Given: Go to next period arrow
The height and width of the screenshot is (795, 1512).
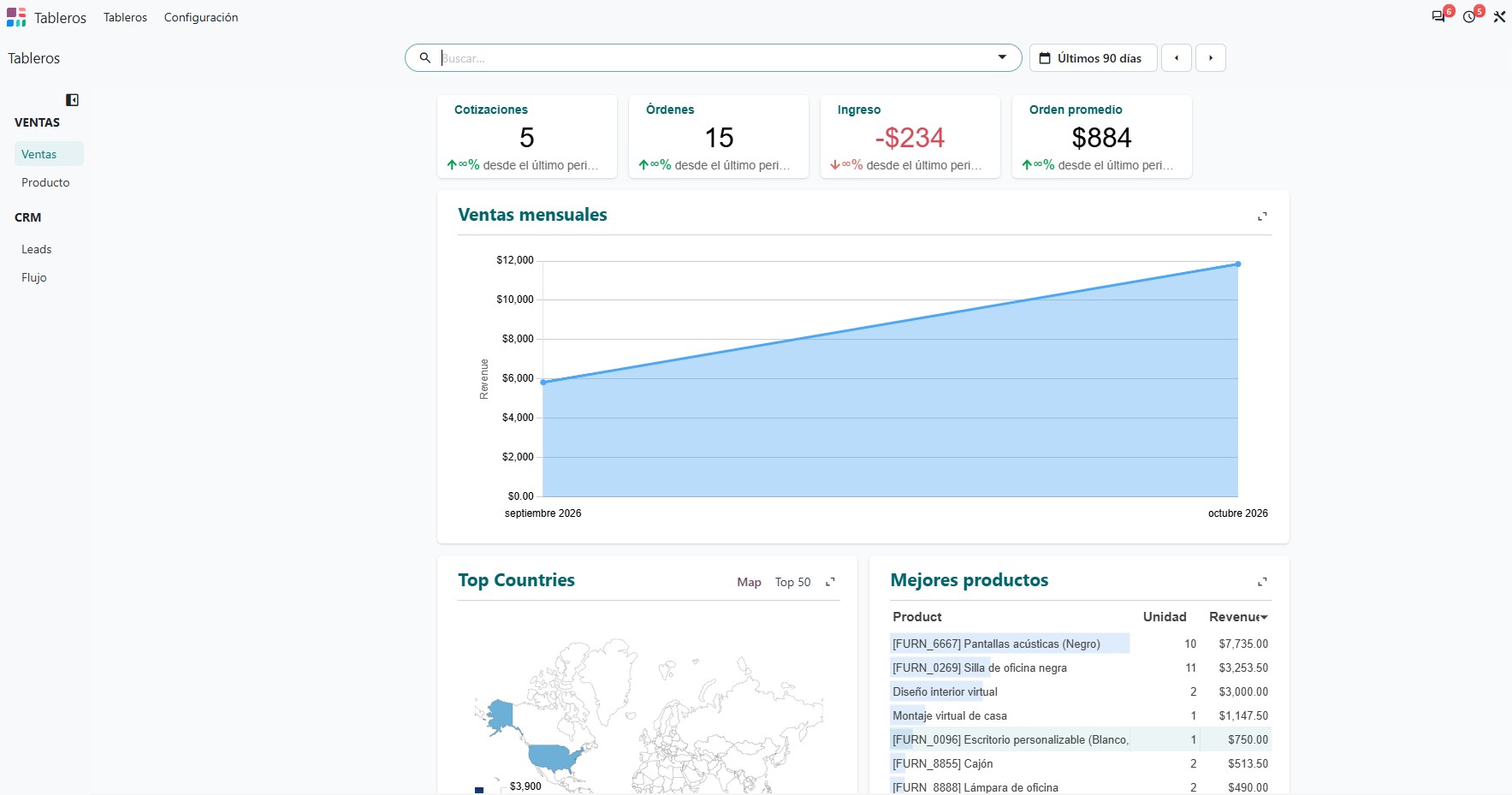Looking at the screenshot, I should tap(1211, 58).
